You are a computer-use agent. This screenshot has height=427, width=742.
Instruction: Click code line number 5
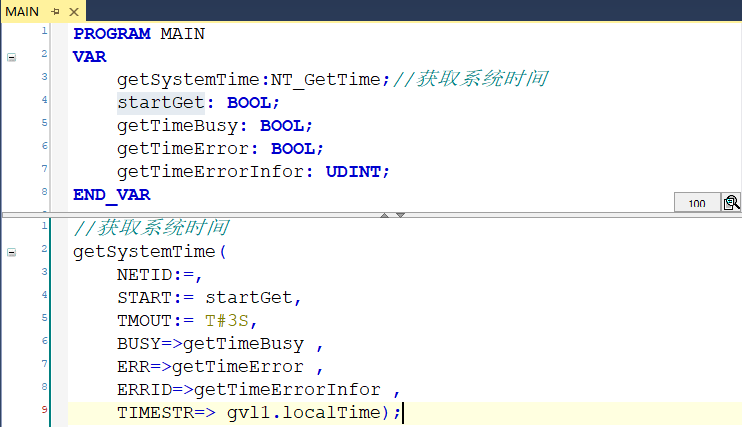pos(44,318)
